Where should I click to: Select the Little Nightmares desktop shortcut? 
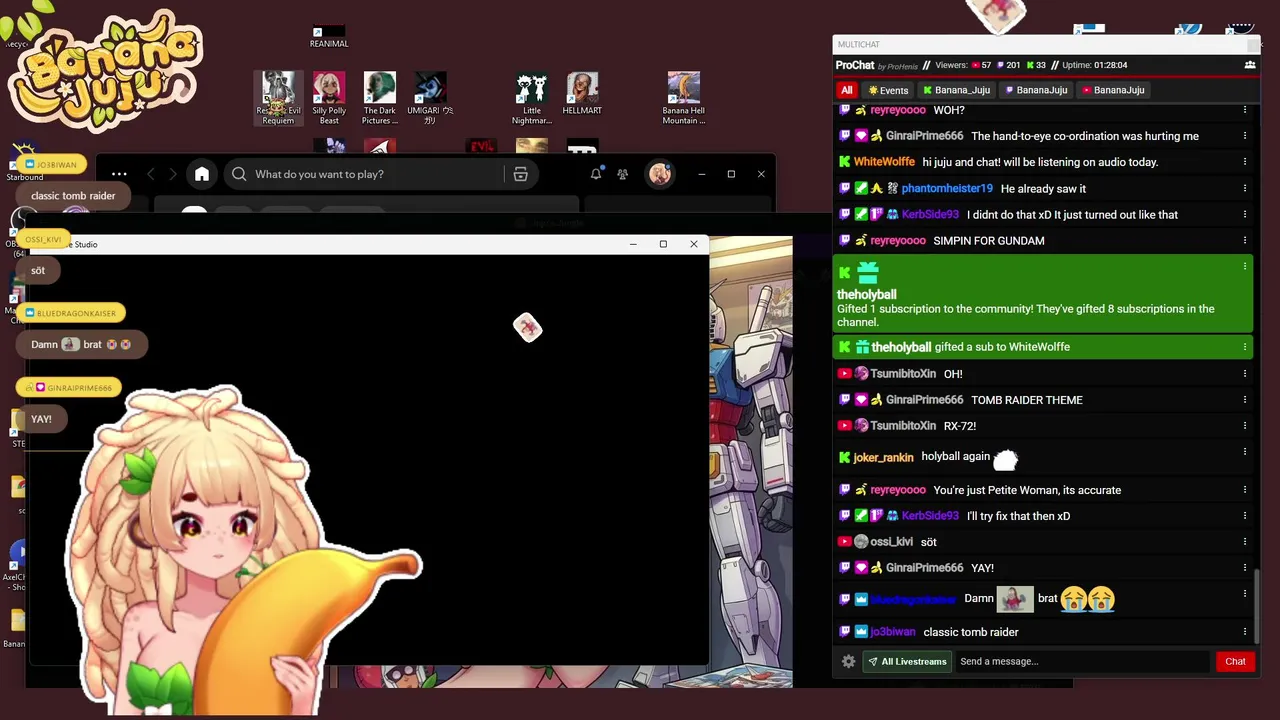(x=532, y=98)
